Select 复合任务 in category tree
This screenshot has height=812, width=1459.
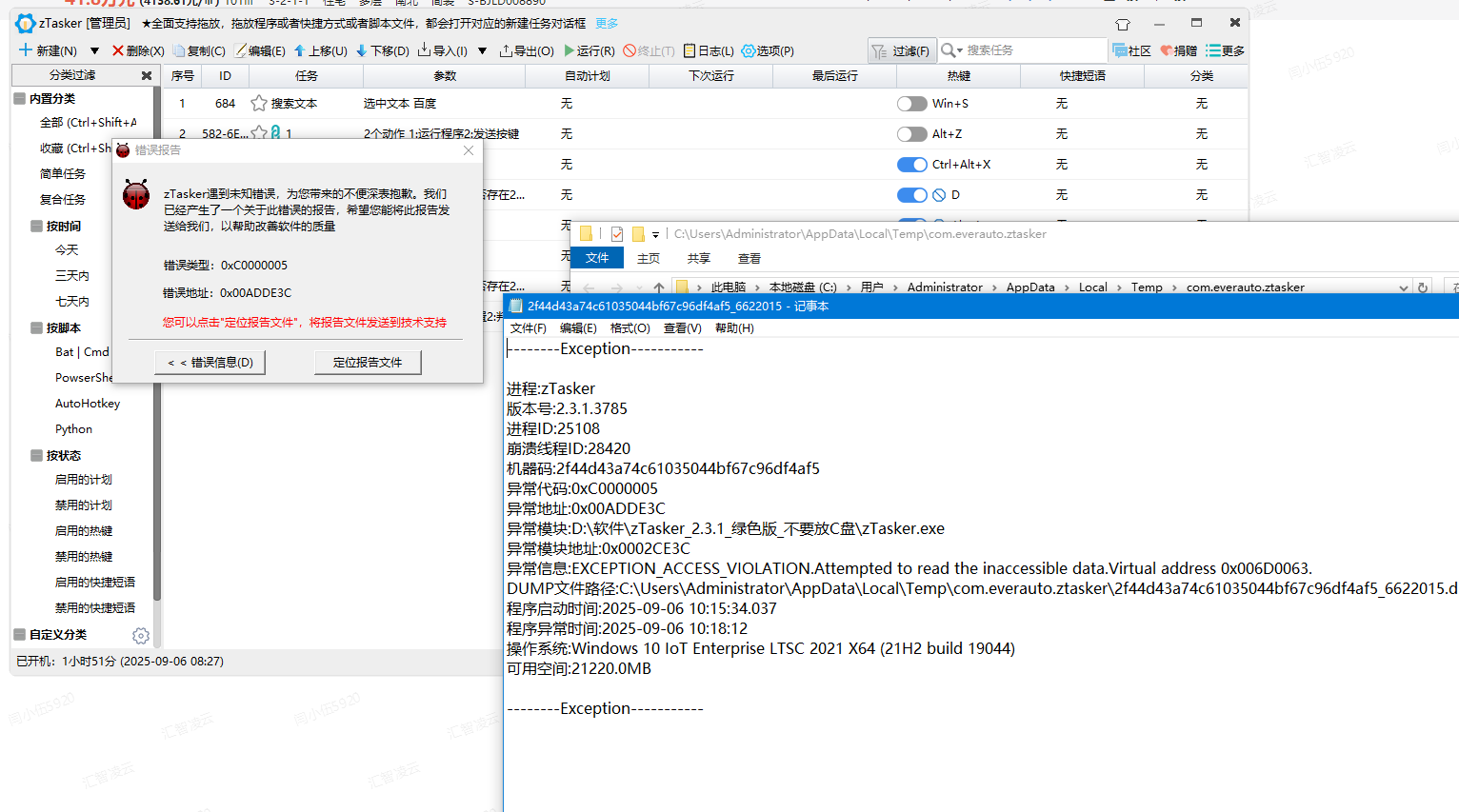tap(63, 200)
